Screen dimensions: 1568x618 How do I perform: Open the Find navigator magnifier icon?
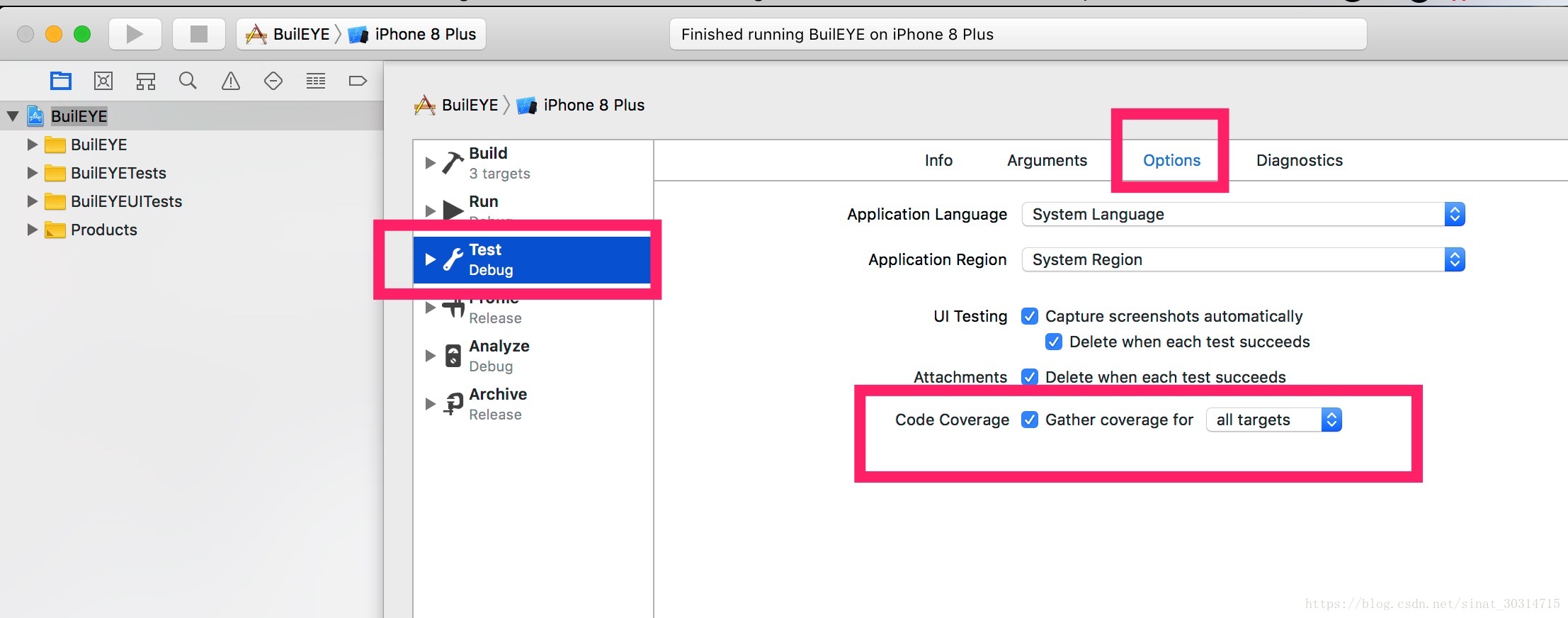click(x=188, y=81)
